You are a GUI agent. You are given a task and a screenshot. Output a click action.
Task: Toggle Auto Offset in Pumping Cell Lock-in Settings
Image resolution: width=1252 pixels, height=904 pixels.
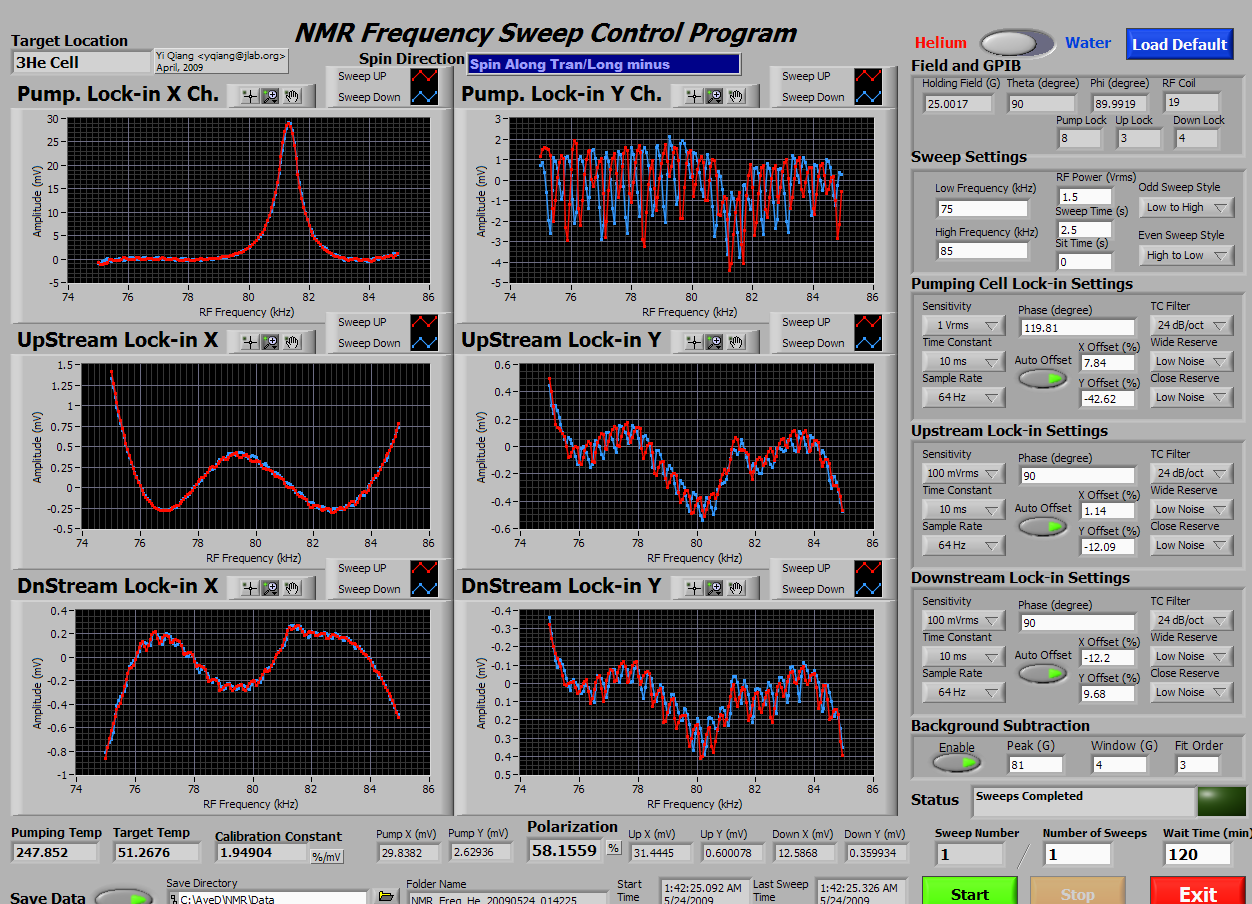click(x=1042, y=379)
